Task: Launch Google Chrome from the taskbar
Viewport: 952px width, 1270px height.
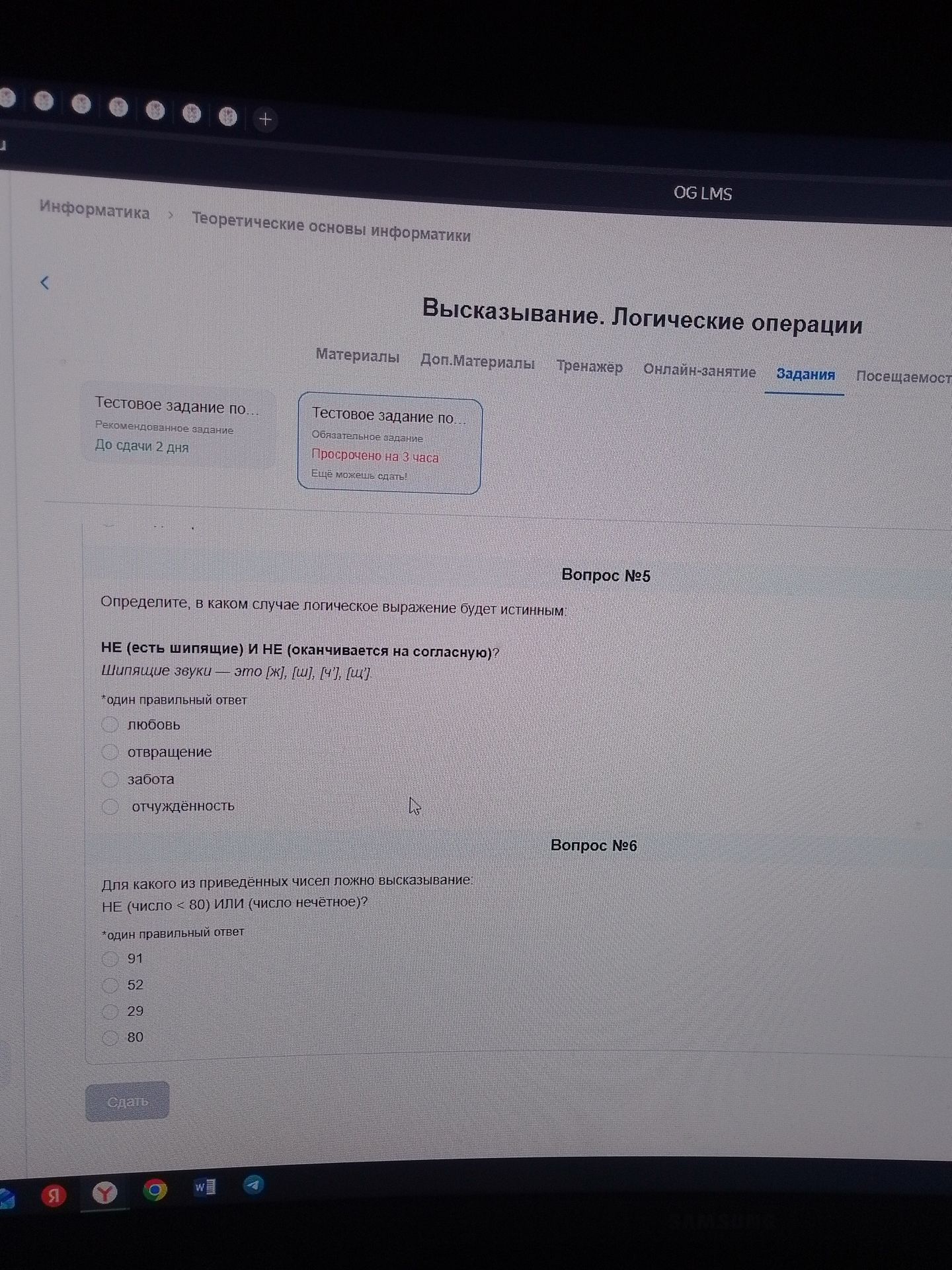Action: (x=155, y=1190)
